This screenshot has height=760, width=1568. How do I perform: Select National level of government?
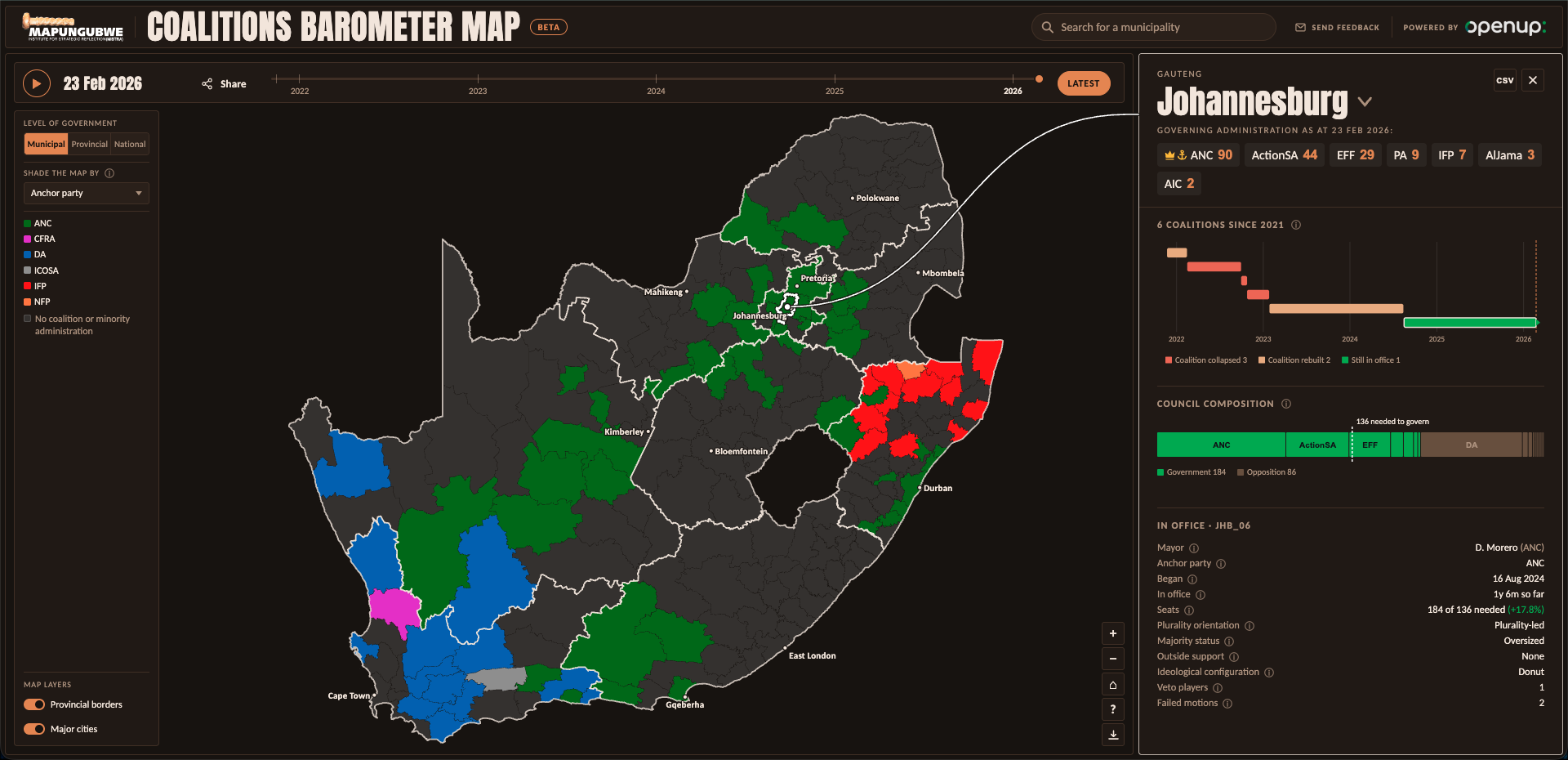pos(130,144)
